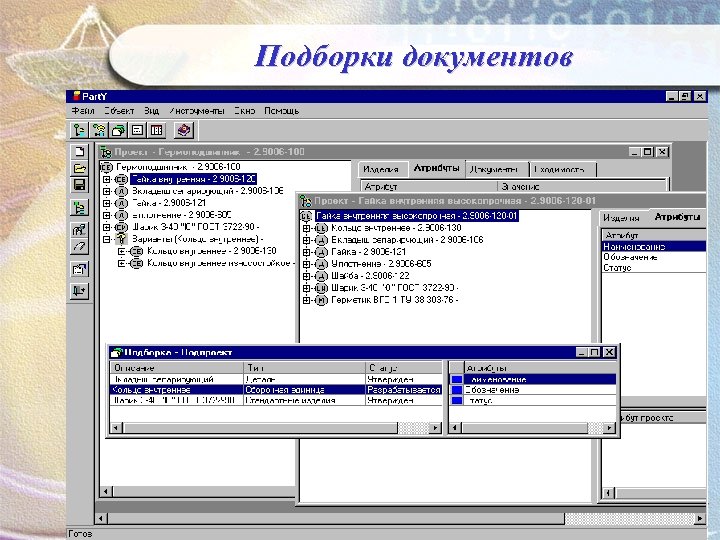Click the Описание column header in Подборка
The width and height of the screenshot is (720, 540).
(177, 368)
